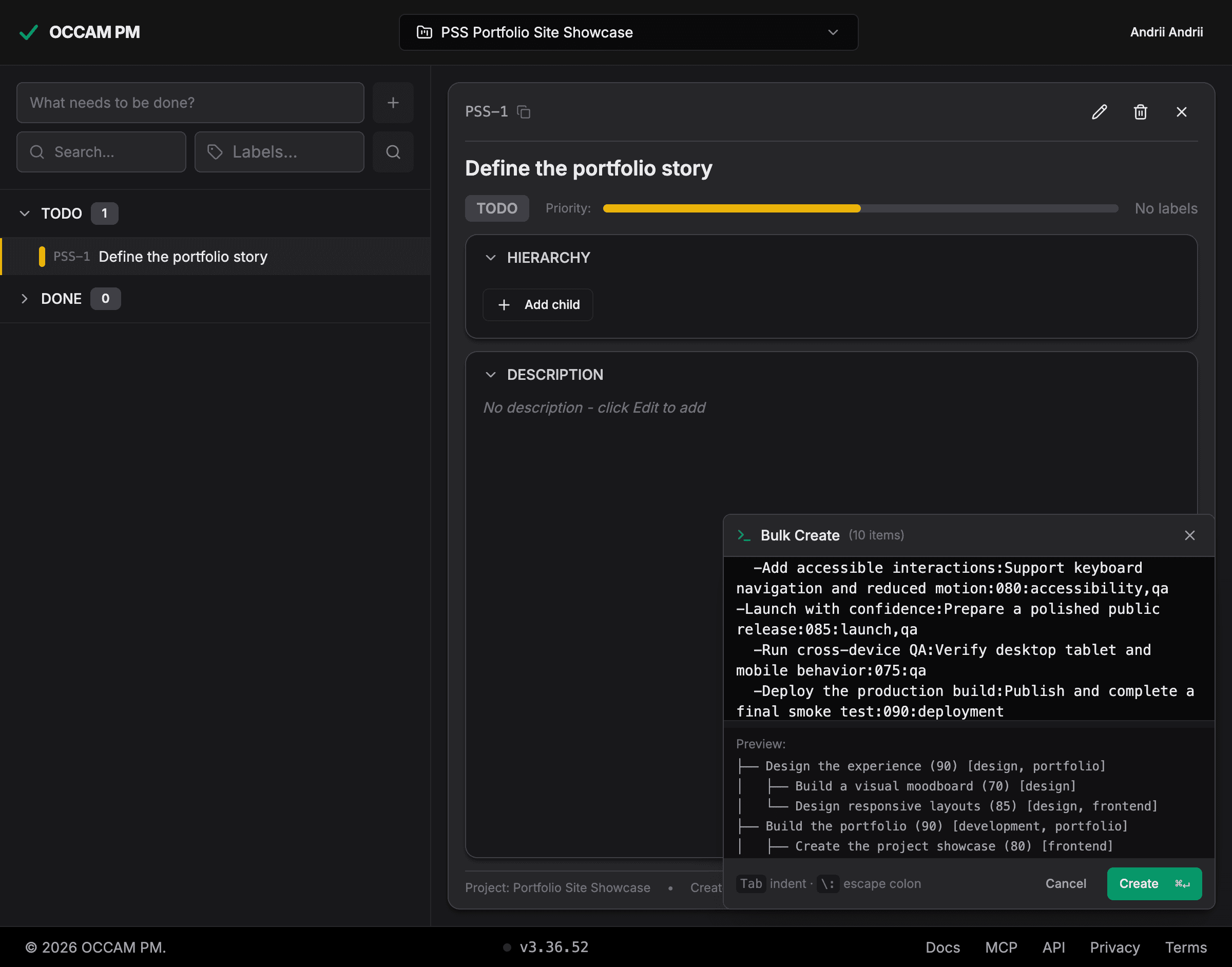
Task: Click the Add child button
Action: [538, 304]
